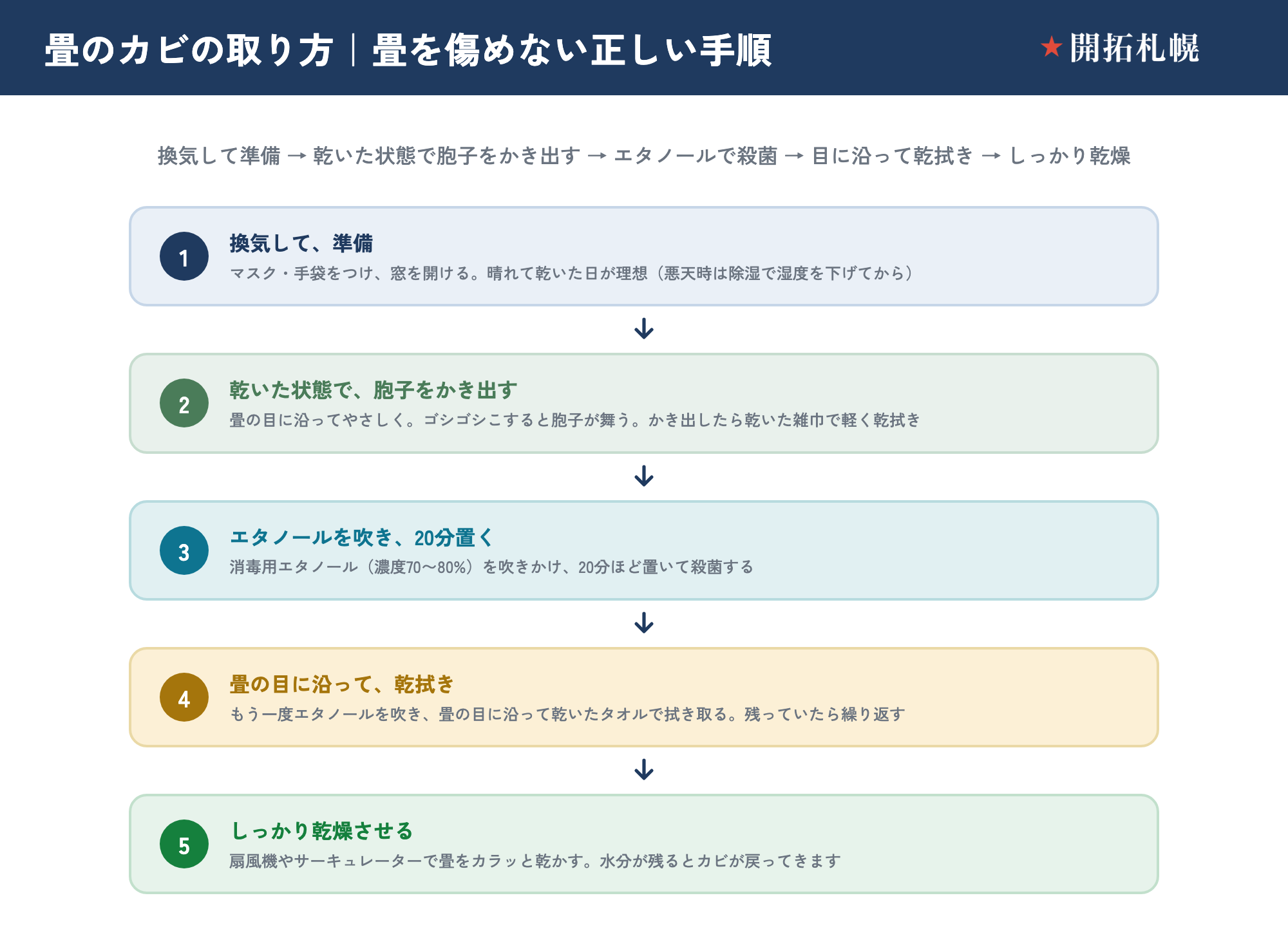This screenshot has width=1288, height=927.
Task: Click the summary text しっかり乾燥
Action: coord(1069,156)
